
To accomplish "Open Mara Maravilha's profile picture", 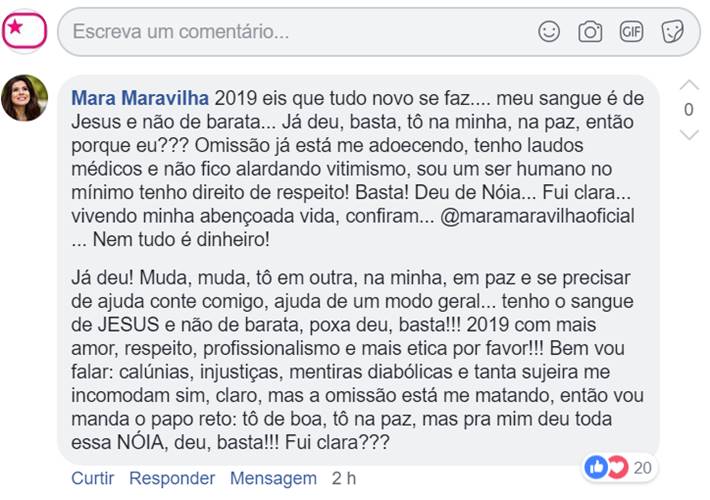I will [x=25, y=98].
